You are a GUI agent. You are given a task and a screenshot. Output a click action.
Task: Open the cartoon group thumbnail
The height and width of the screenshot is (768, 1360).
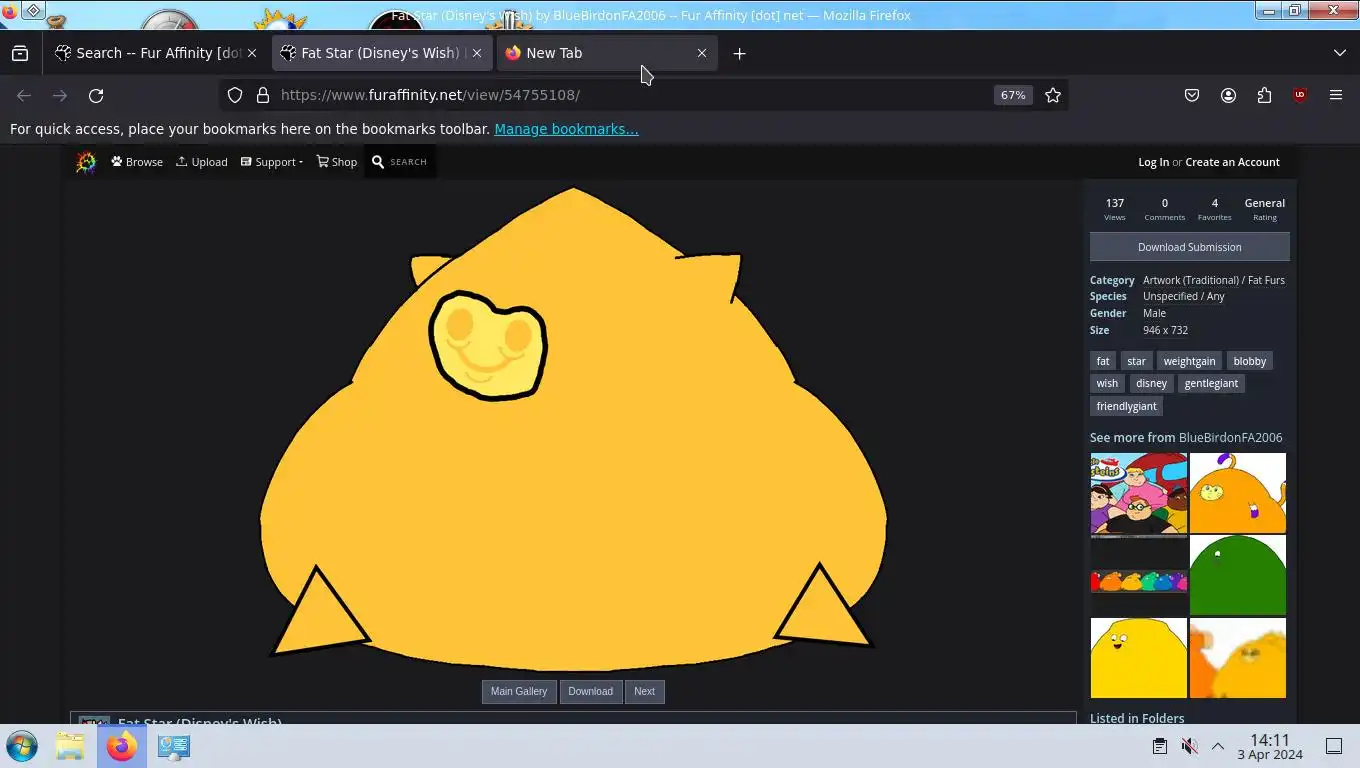pyautogui.click(x=1138, y=494)
